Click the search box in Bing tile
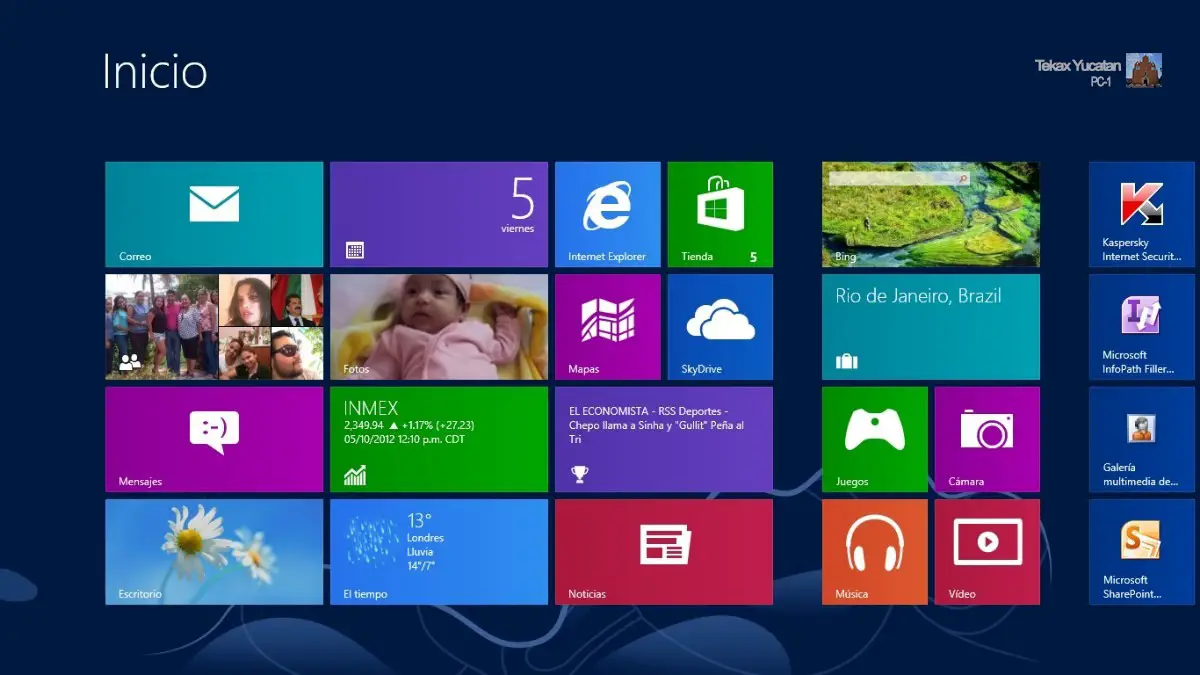The width and height of the screenshot is (1200, 675). 899,178
